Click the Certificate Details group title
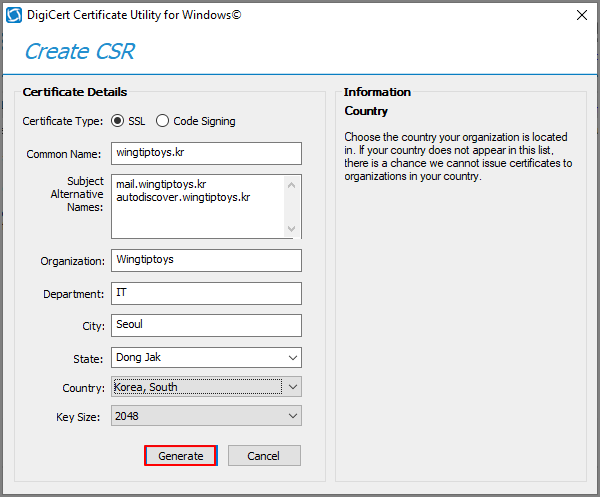The width and height of the screenshot is (600, 497). click(x=75, y=92)
